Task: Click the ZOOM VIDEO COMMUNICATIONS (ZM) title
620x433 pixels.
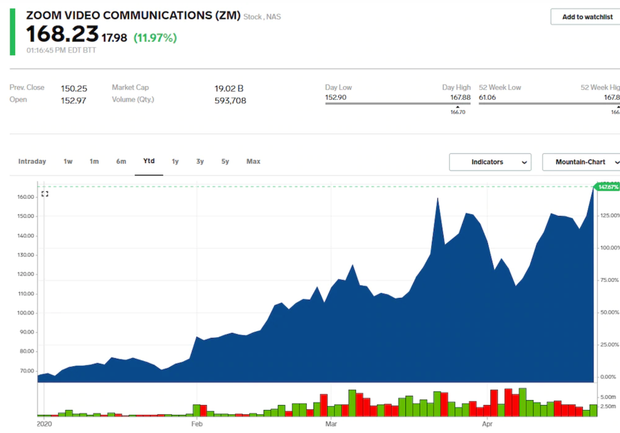Action: [x=123, y=16]
